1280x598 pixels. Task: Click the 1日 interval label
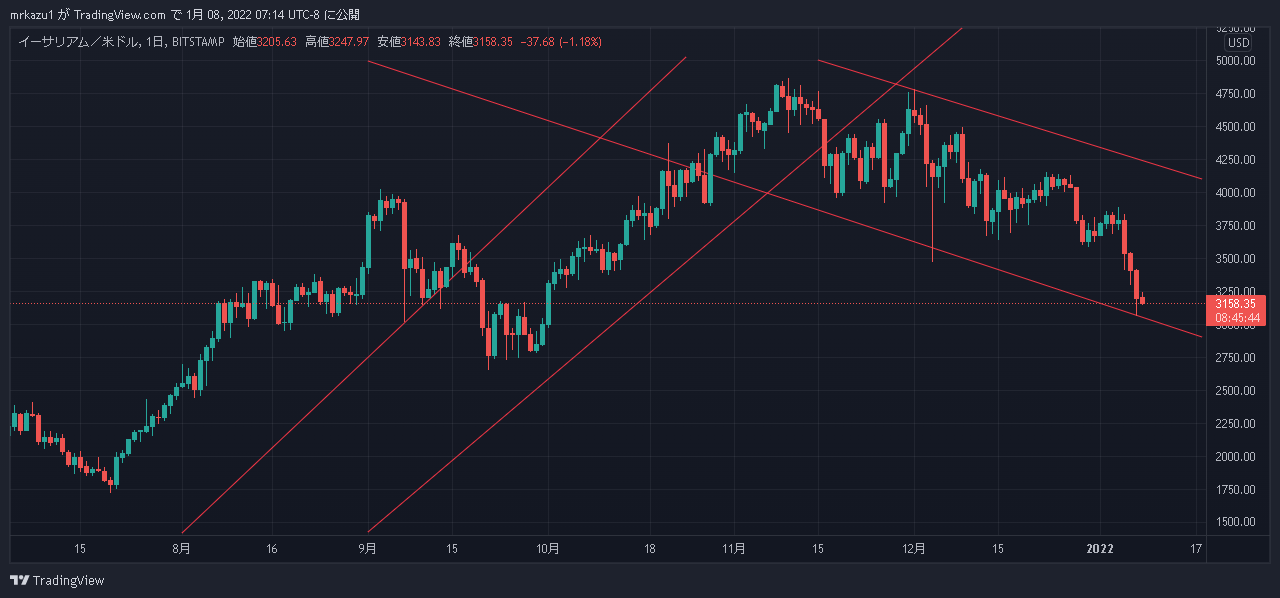pos(155,42)
